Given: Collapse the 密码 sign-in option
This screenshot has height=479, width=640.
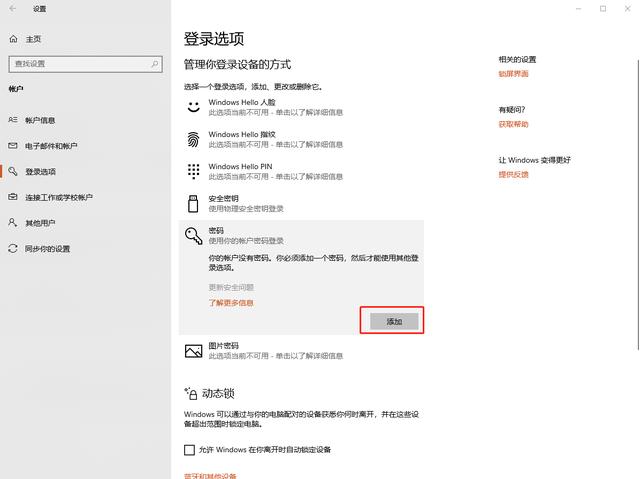Looking at the screenshot, I should [x=301, y=235].
